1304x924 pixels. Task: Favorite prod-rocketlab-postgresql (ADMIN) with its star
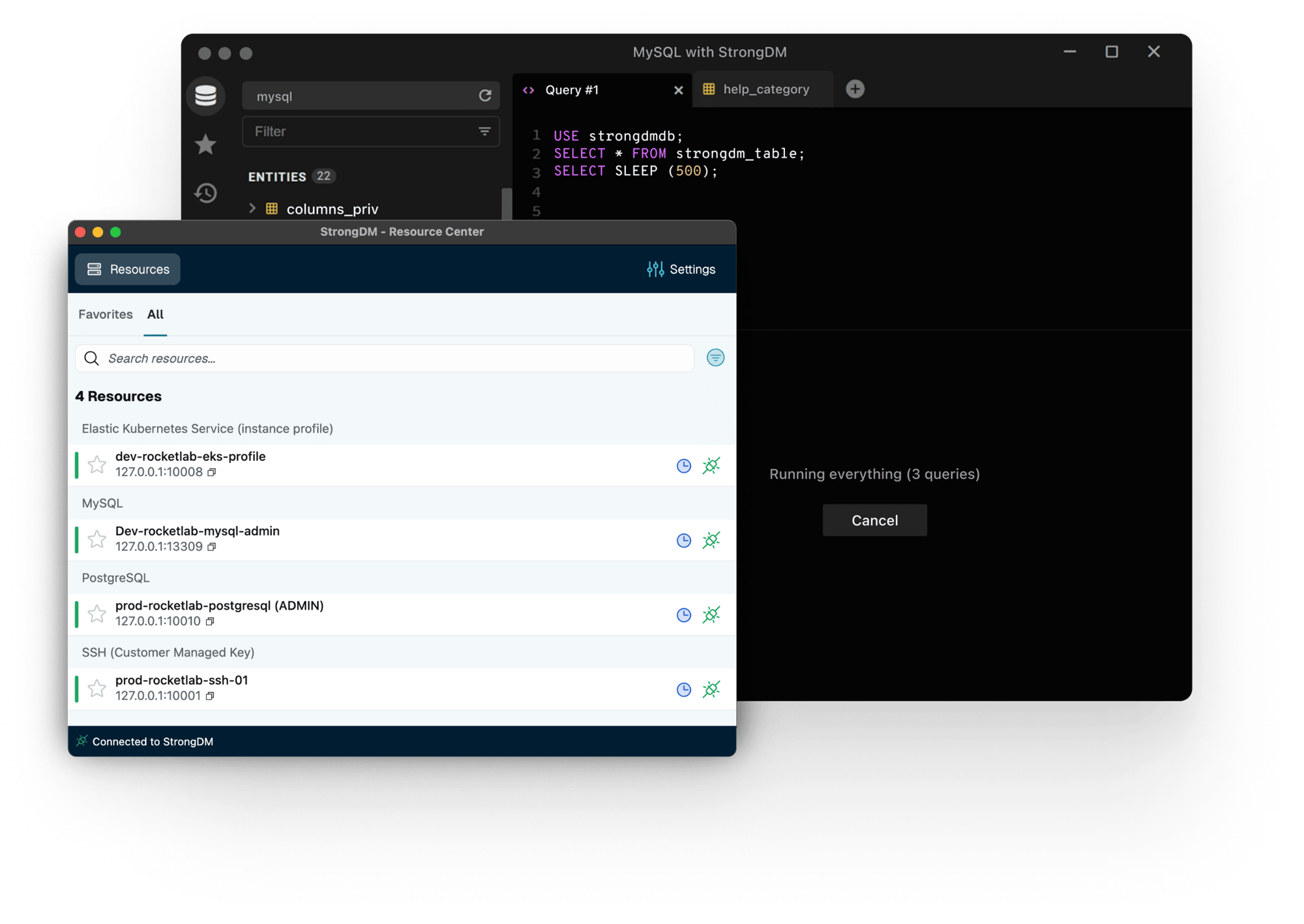96,614
